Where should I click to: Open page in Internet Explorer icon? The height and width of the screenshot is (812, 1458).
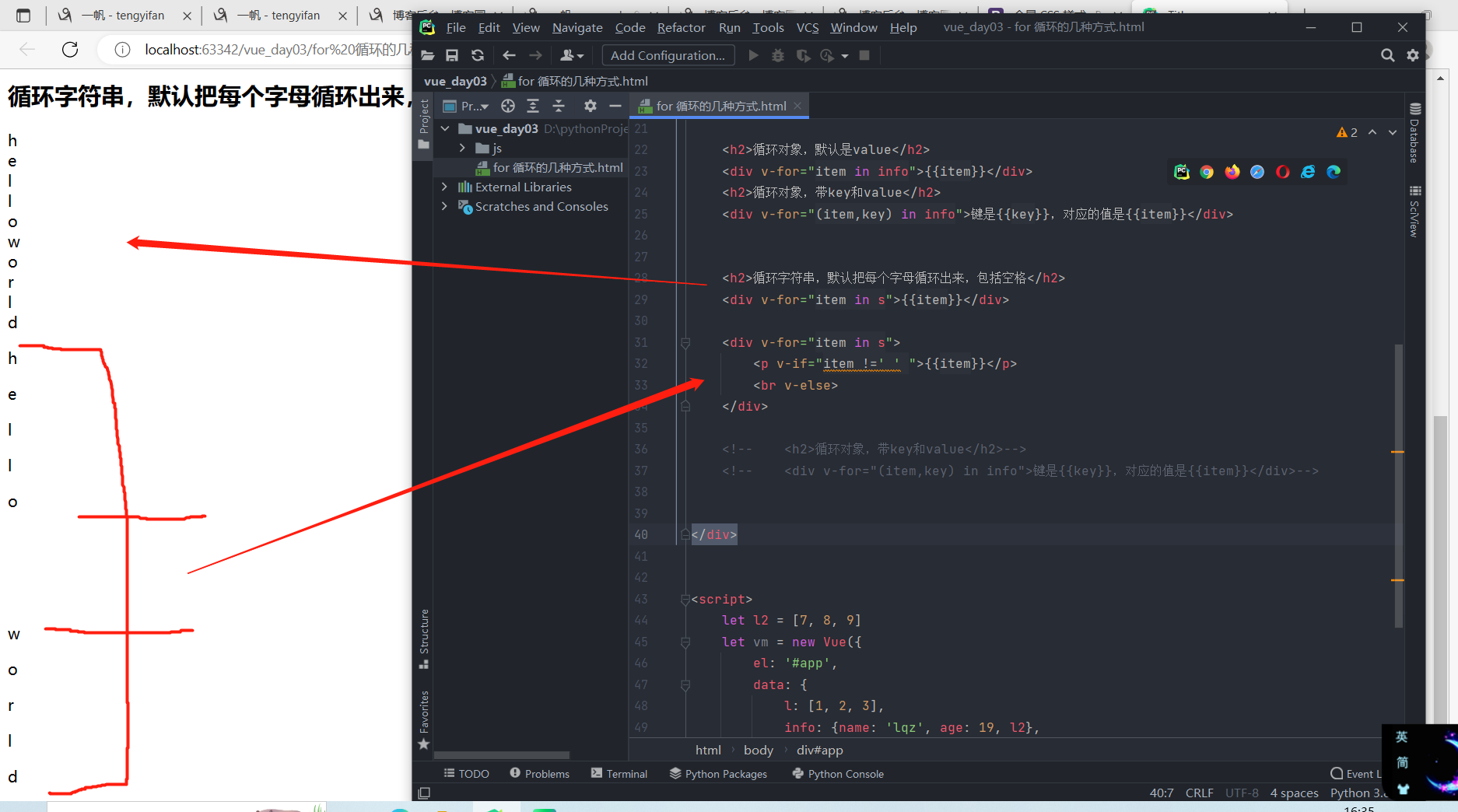point(1308,172)
